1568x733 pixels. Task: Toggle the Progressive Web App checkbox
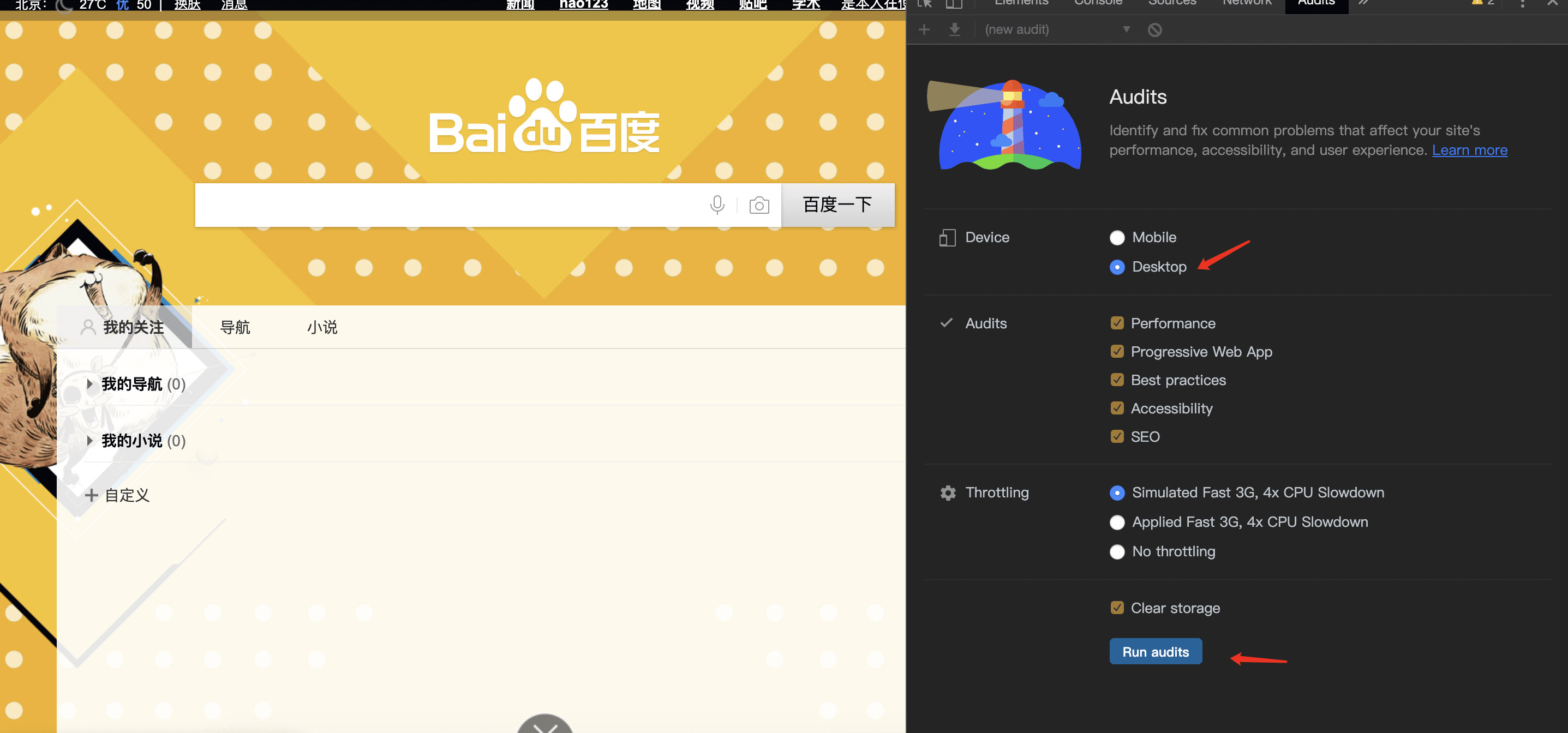click(x=1117, y=352)
